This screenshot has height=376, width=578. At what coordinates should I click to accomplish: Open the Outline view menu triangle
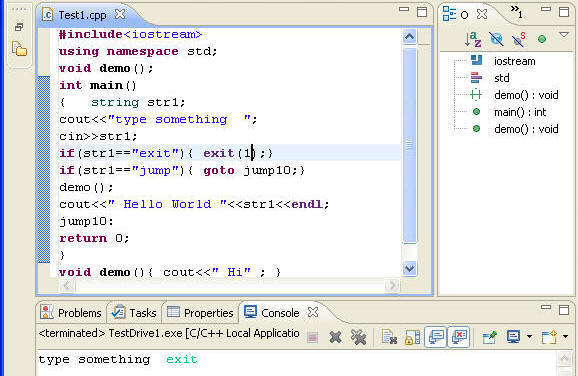(x=564, y=35)
